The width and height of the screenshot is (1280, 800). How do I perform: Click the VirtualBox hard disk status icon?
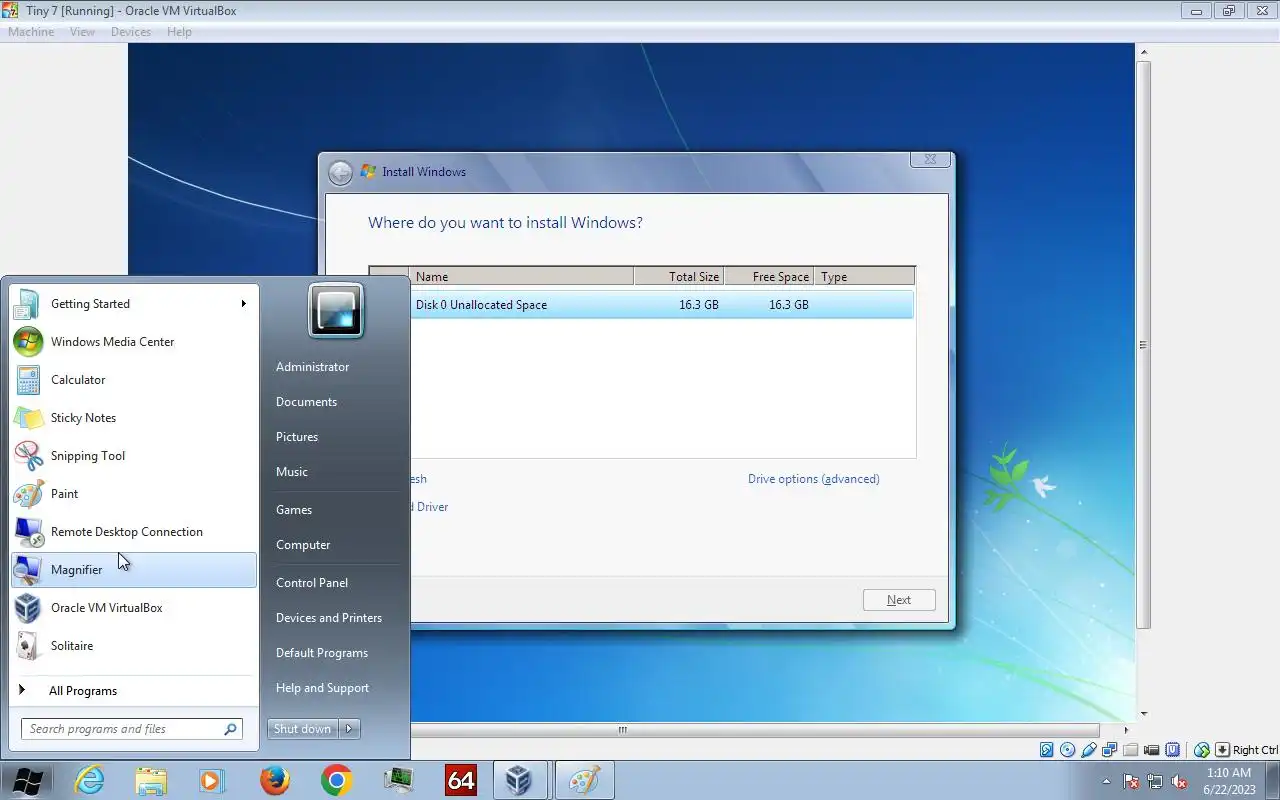(1047, 750)
